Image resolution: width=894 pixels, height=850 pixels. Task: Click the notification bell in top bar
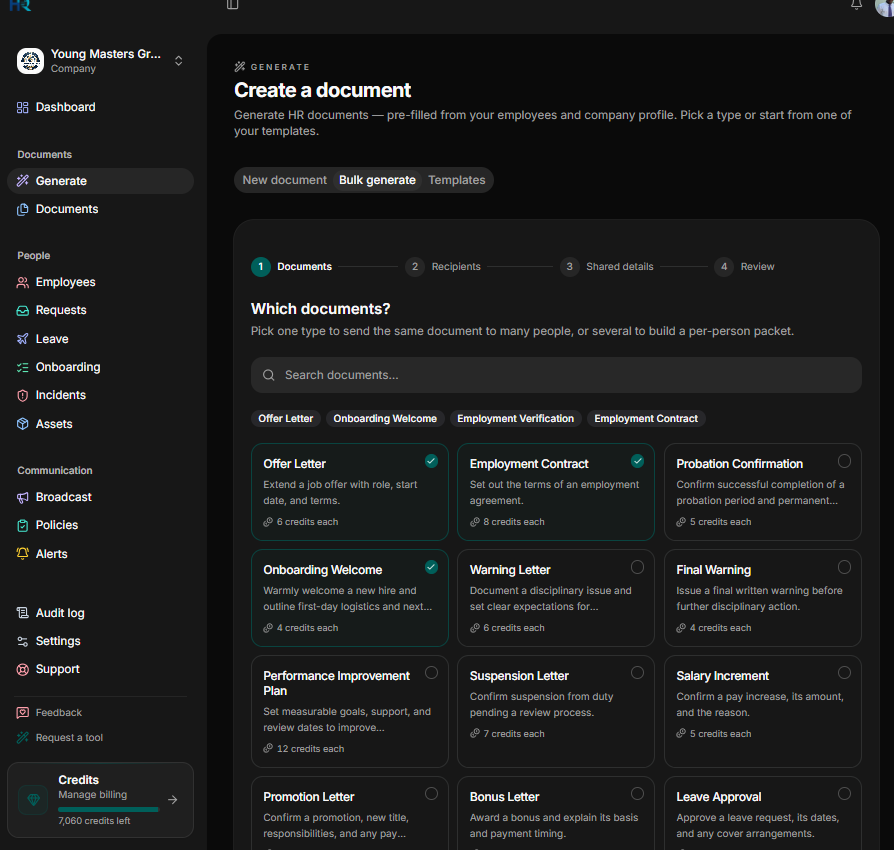[856, 5]
